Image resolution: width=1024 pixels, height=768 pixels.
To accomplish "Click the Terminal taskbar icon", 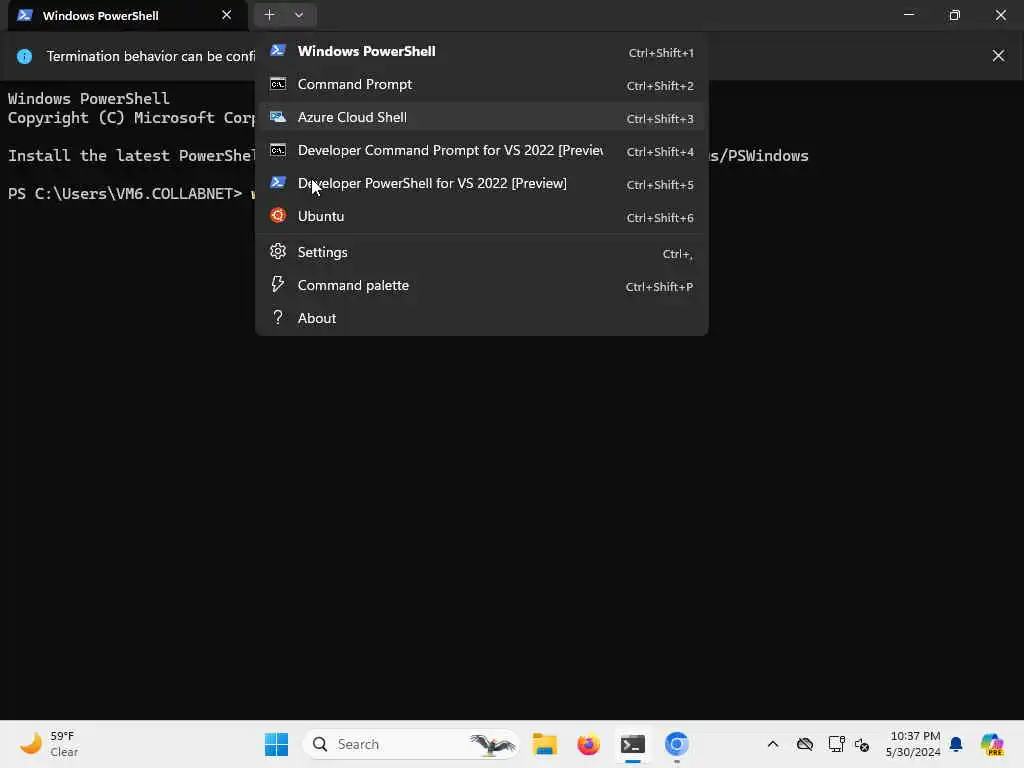I will coord(633,744).
